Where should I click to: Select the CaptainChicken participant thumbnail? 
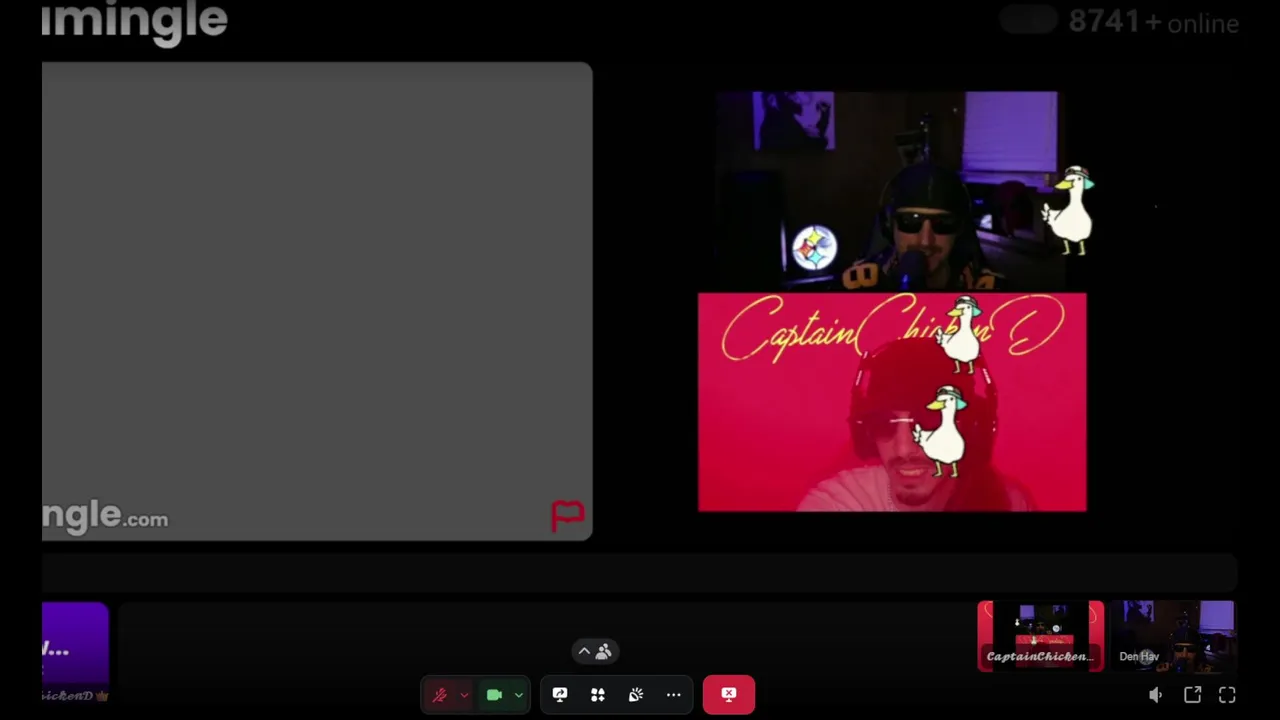(1041, 636)
